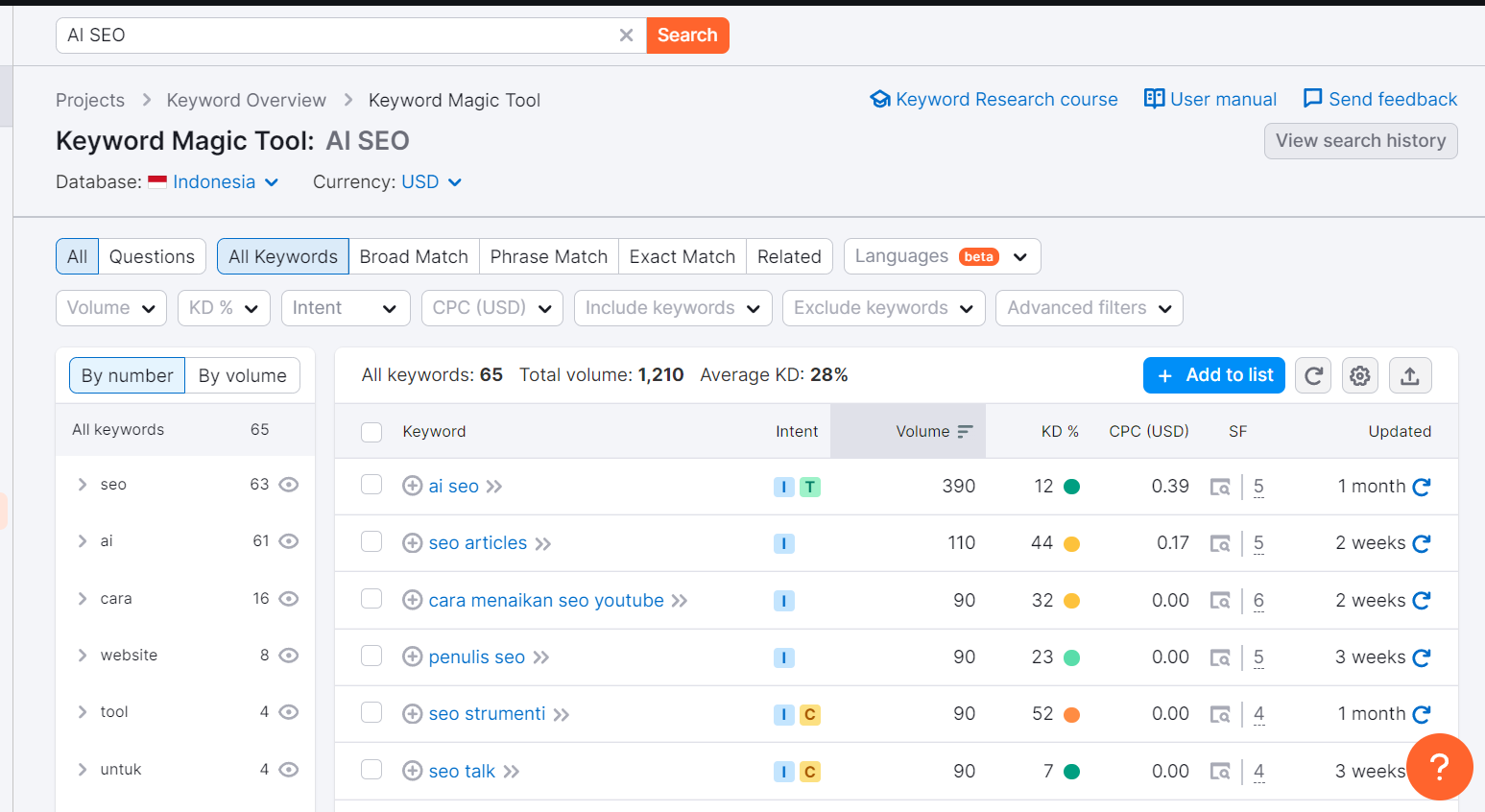1485x812 pixels.
Task: View SERP snapshot for seo talk
Action: (x=1220, y=771)
